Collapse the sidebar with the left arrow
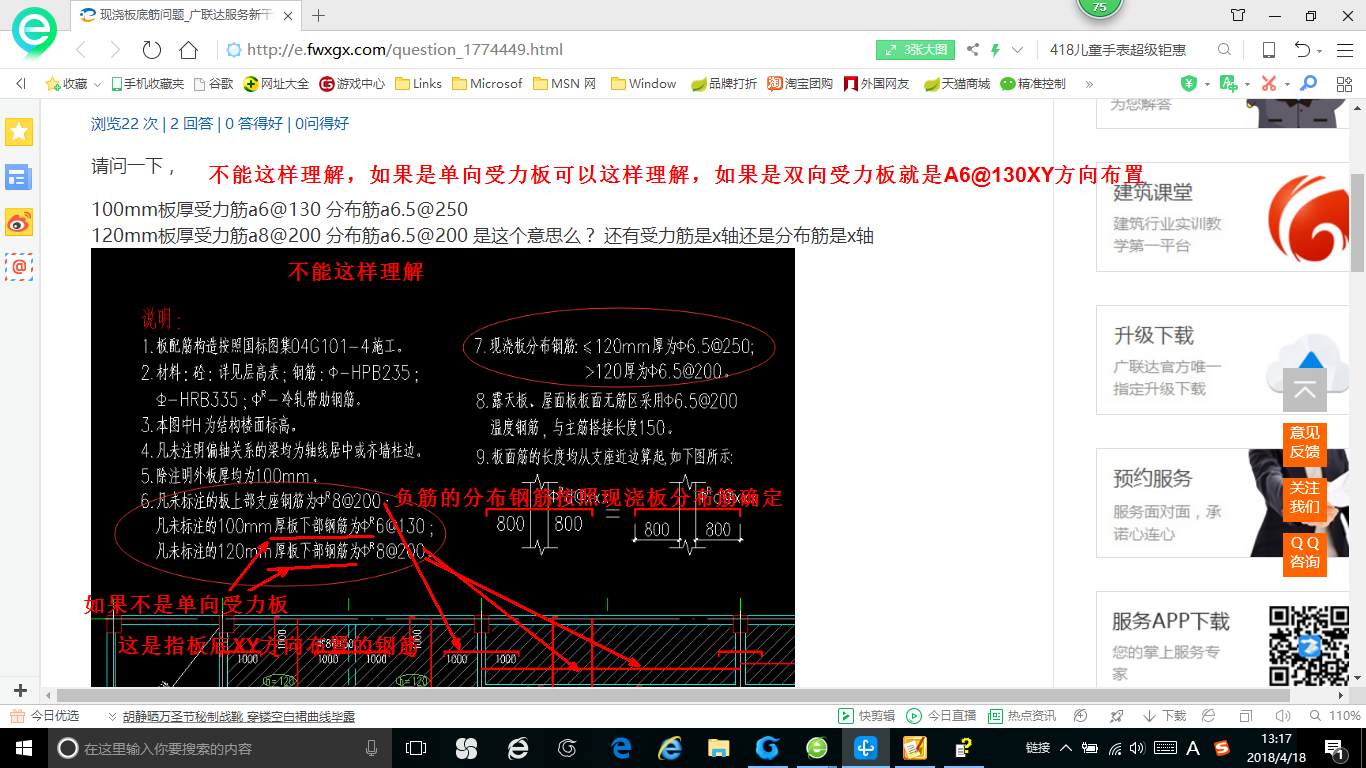Screen dimensions: 1366x768 20,84
